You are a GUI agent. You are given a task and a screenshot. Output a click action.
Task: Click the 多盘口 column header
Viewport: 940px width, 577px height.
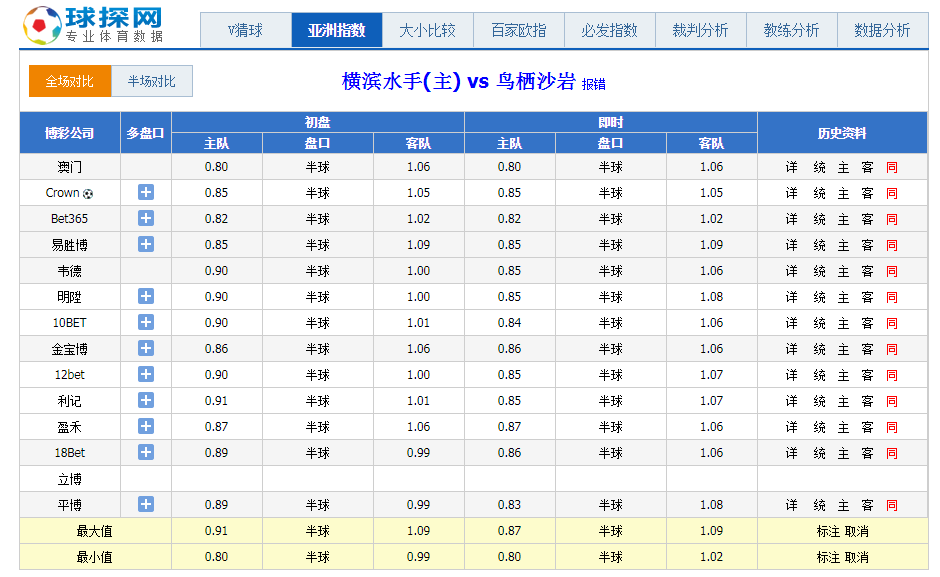[x=146, y=133]
